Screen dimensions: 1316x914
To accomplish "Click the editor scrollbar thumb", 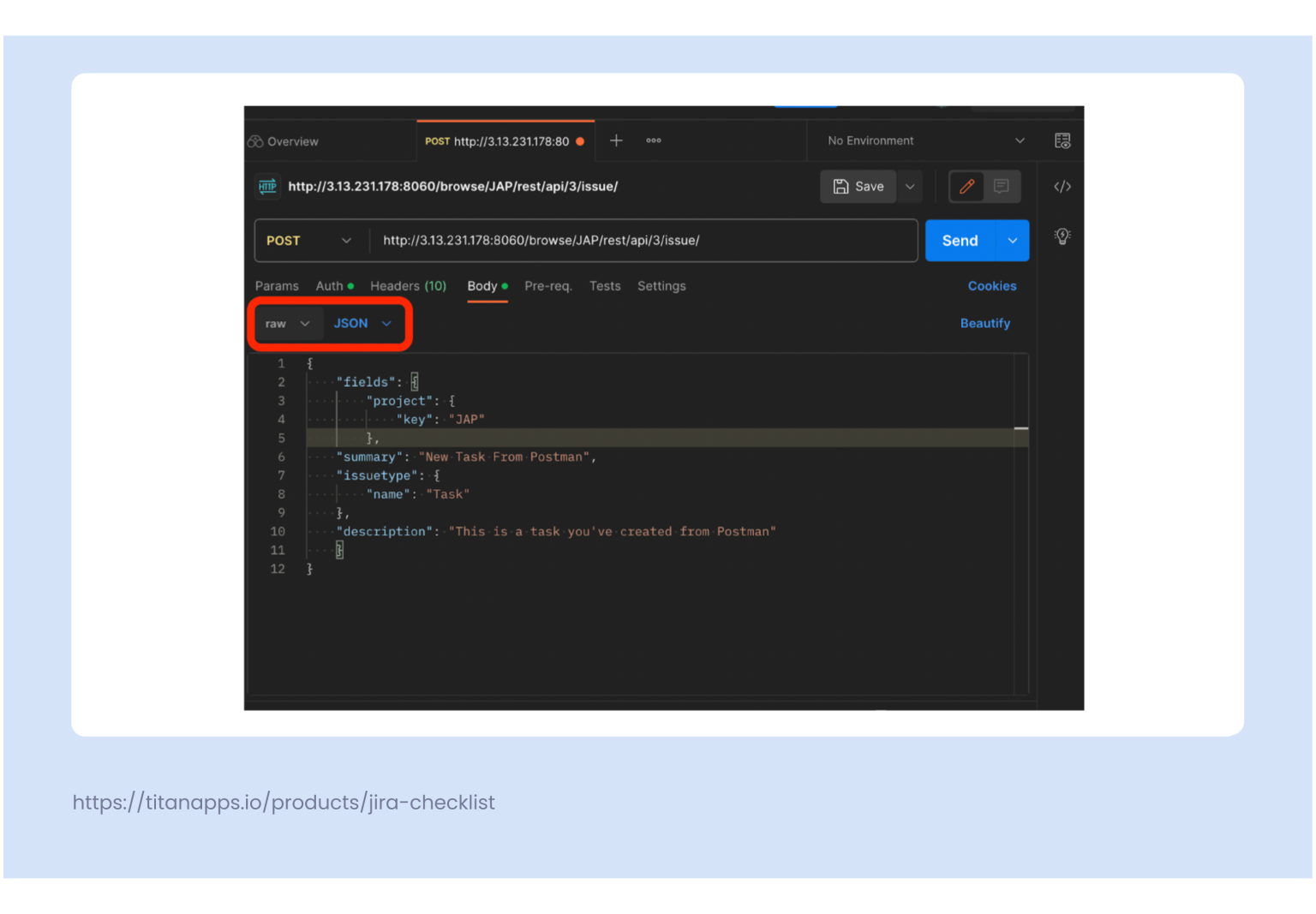I will [x=1020, y=428].
